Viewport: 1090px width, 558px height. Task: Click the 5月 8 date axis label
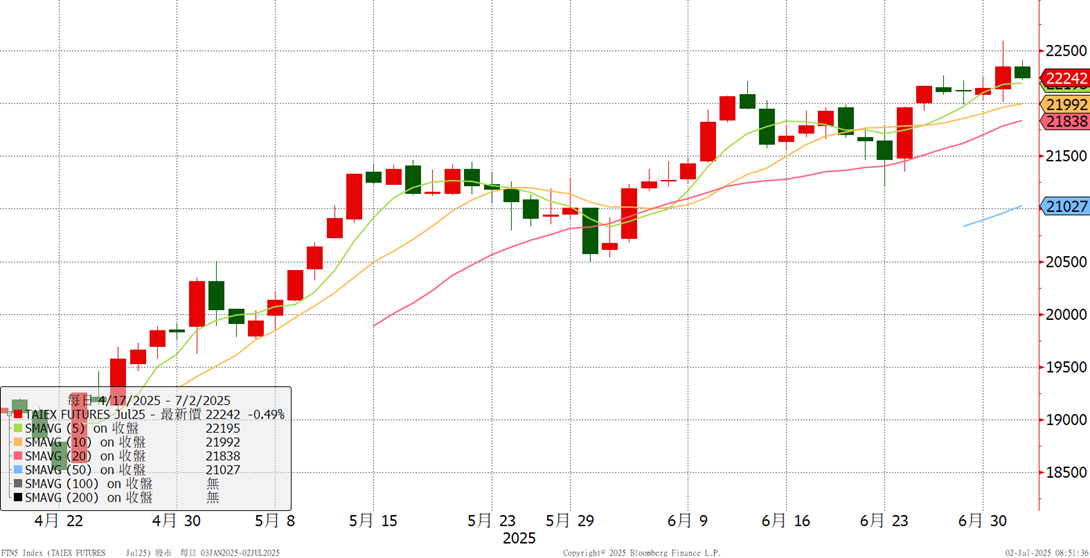pyautogui.click(x=274, y=521)
